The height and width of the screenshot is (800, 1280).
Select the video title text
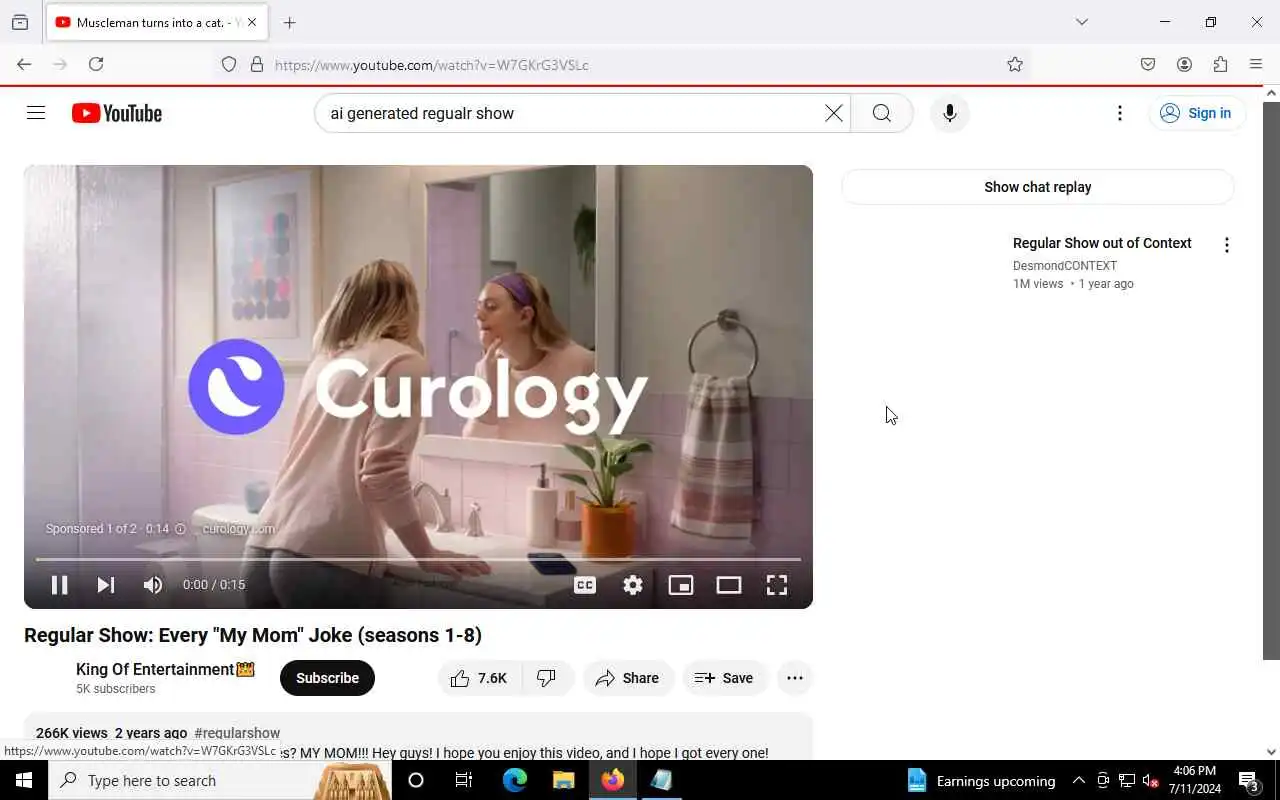pos(253,635)
